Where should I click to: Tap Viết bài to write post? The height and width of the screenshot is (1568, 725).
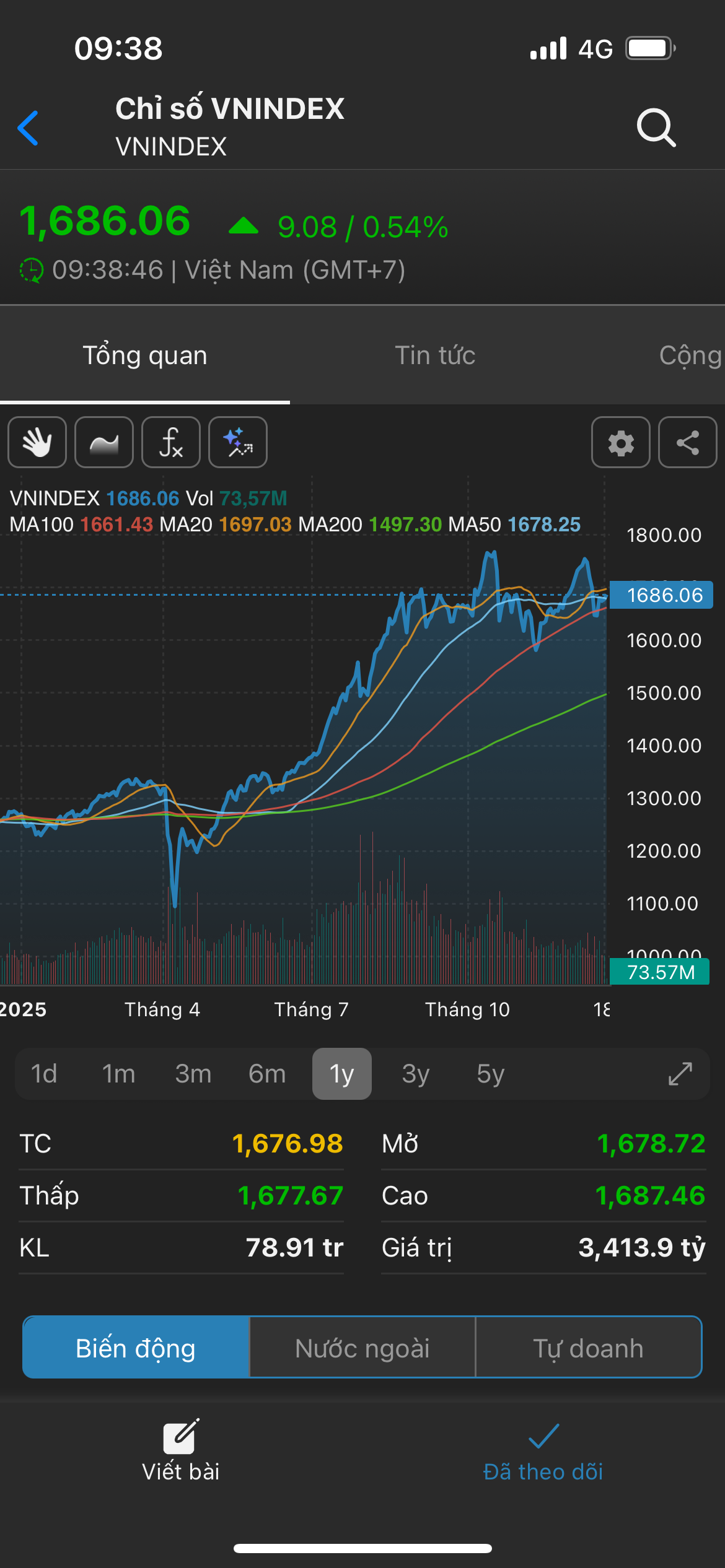click(180, 1450)
